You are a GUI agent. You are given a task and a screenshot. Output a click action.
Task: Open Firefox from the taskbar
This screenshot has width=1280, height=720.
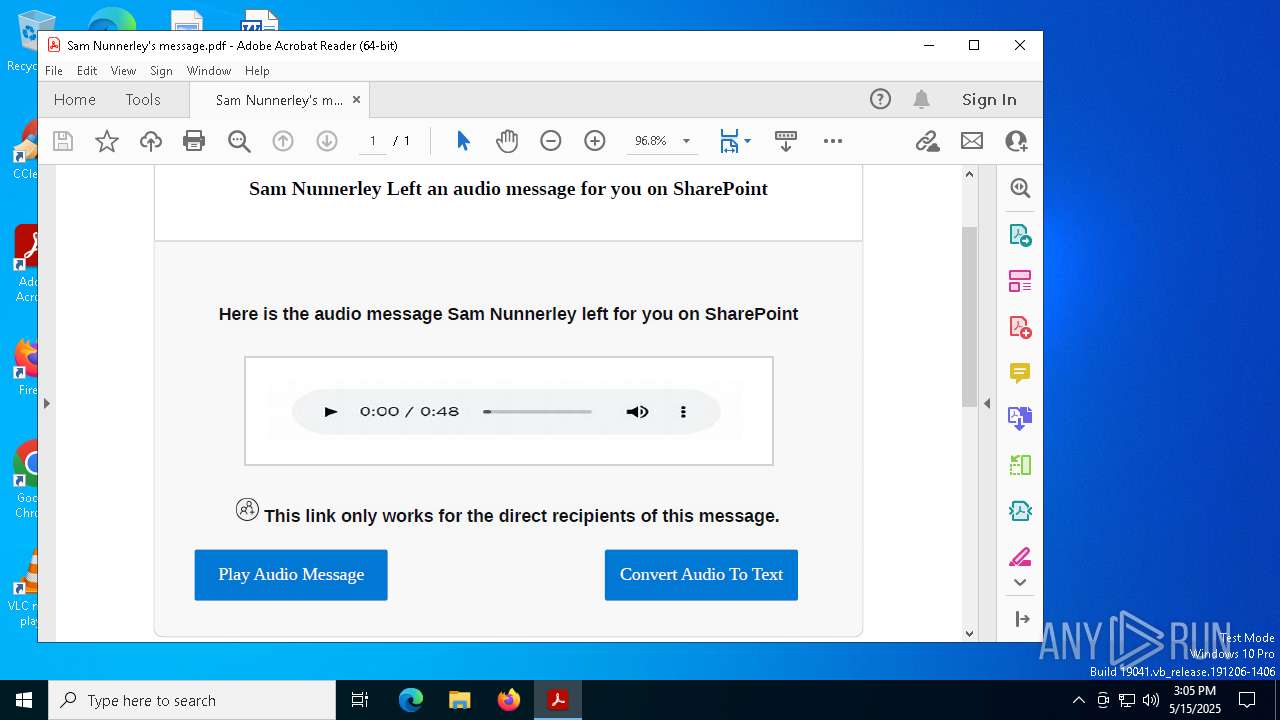click(509, 700)
